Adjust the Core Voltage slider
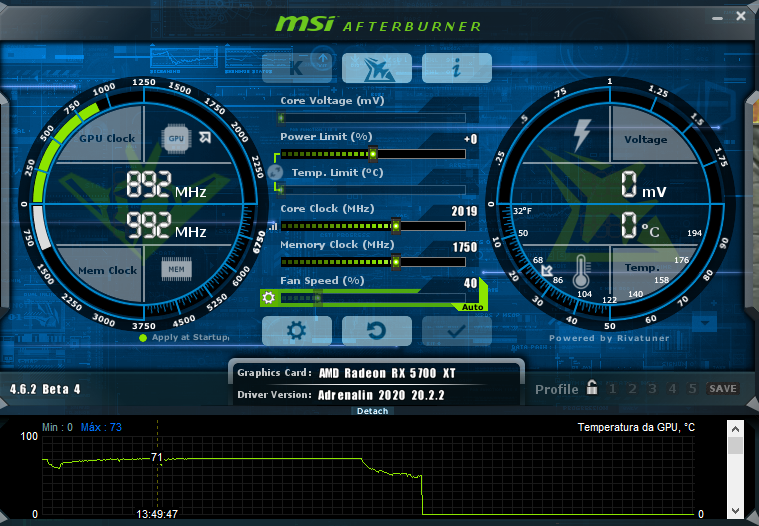 (x=373, y=118)
